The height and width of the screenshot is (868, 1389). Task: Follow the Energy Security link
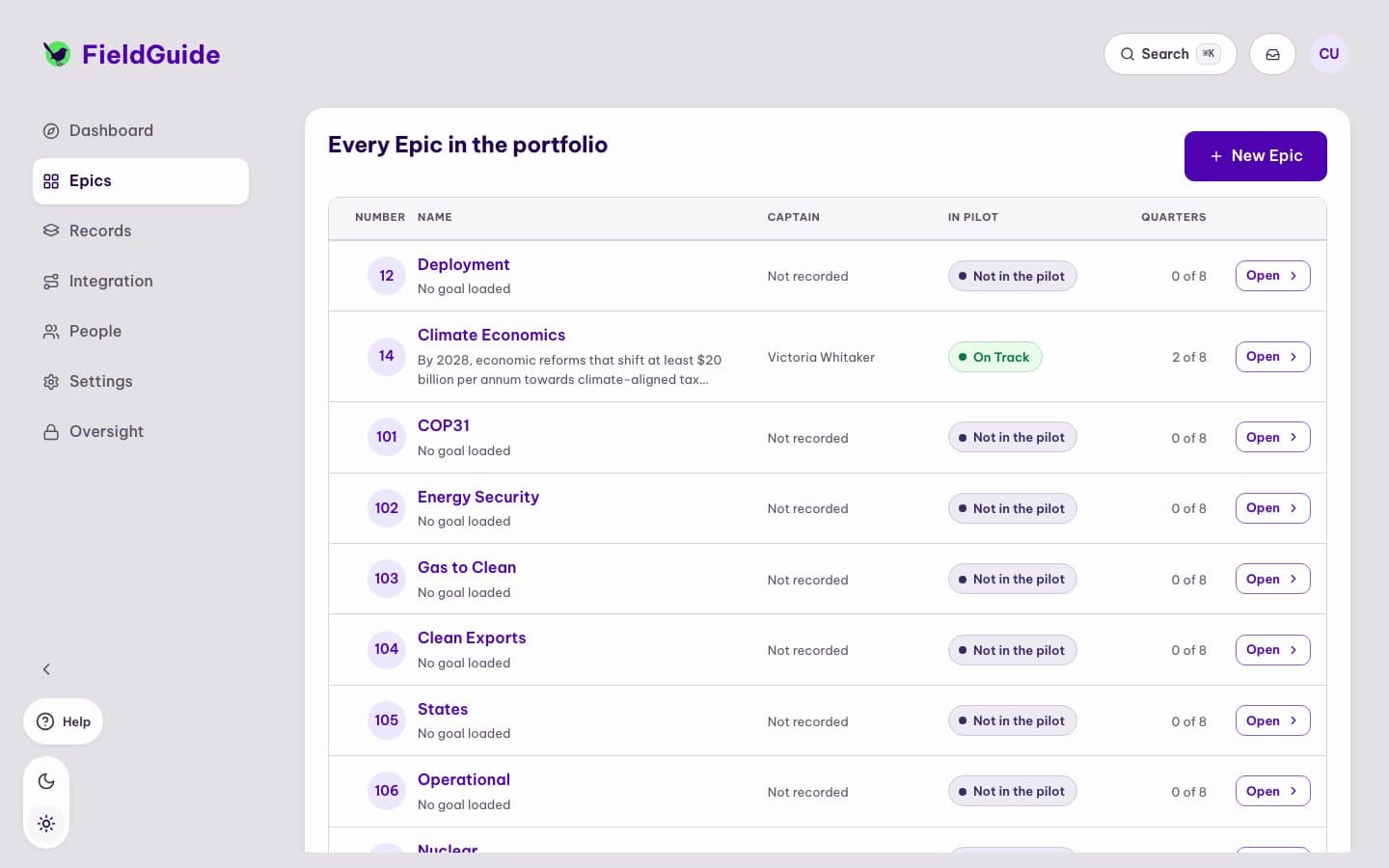click(478, 497)
